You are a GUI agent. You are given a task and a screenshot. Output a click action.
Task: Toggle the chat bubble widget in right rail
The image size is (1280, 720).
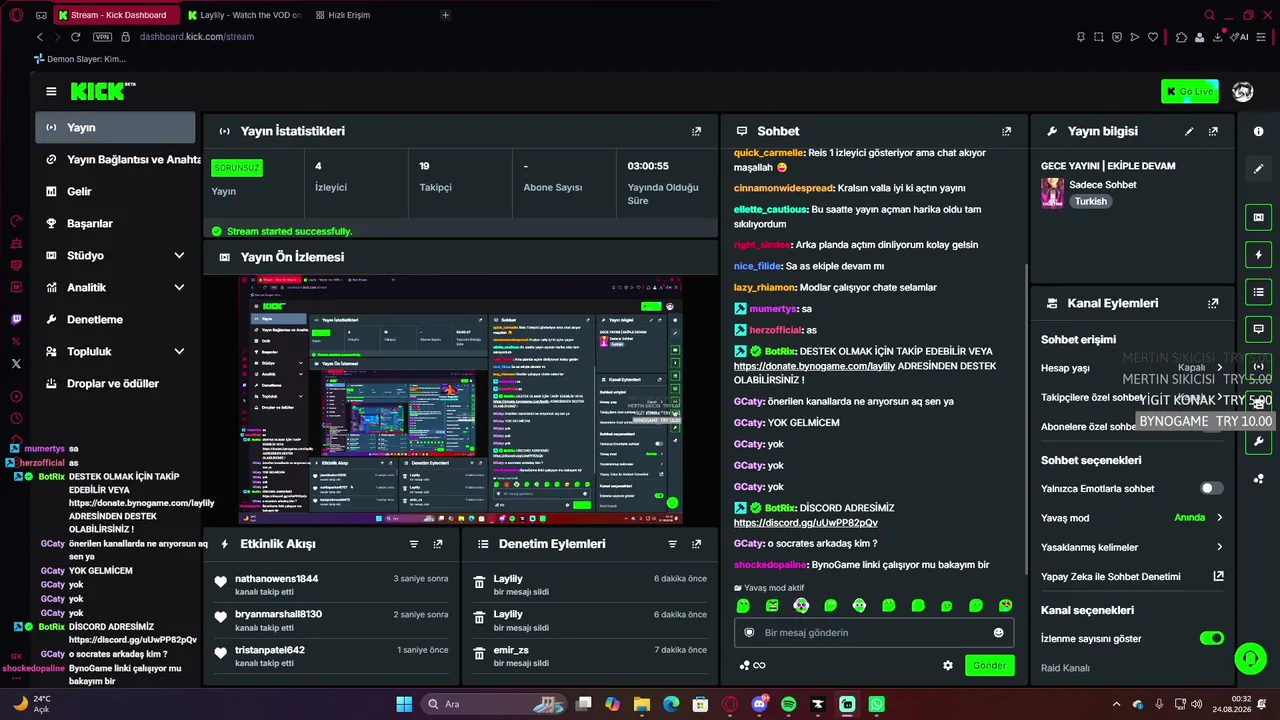pos(1259,329)
